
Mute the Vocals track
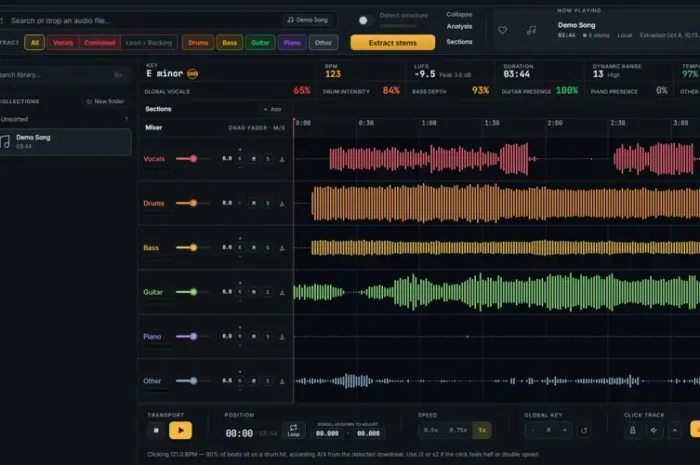tap(254, 159)
